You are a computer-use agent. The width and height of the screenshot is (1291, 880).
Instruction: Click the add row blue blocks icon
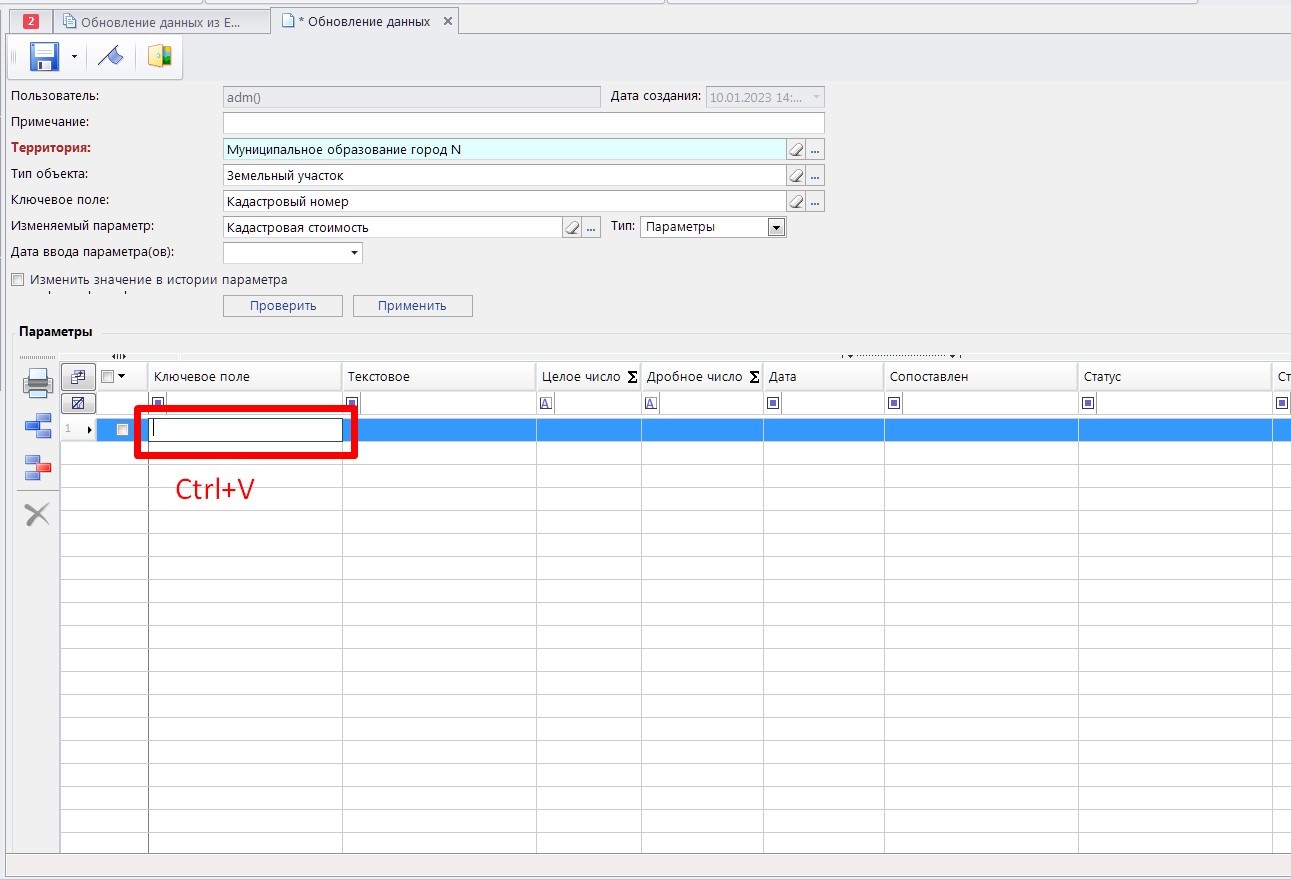coord(38,426)
